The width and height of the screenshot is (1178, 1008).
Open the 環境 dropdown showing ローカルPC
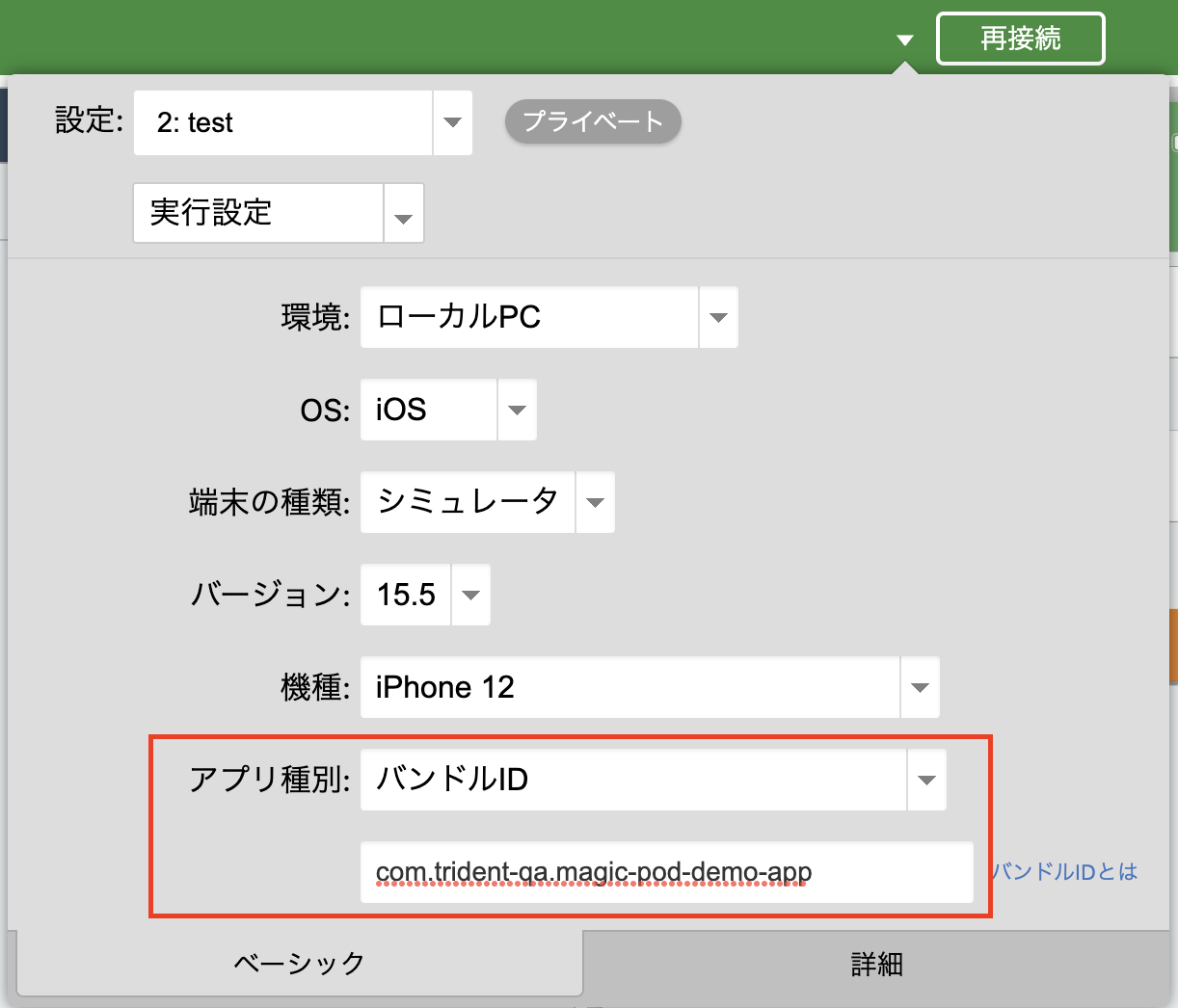coord(549,317)
